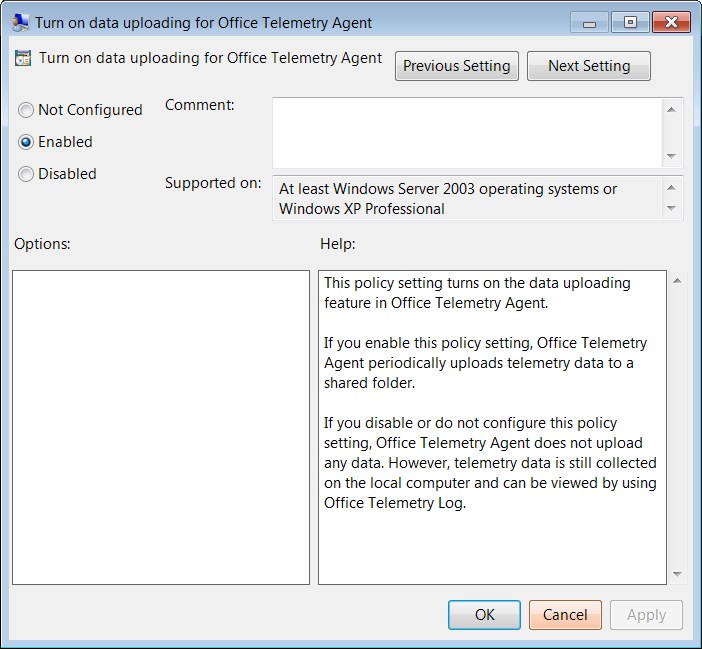Click Supported on scroll down arrow

pos(671,208)
